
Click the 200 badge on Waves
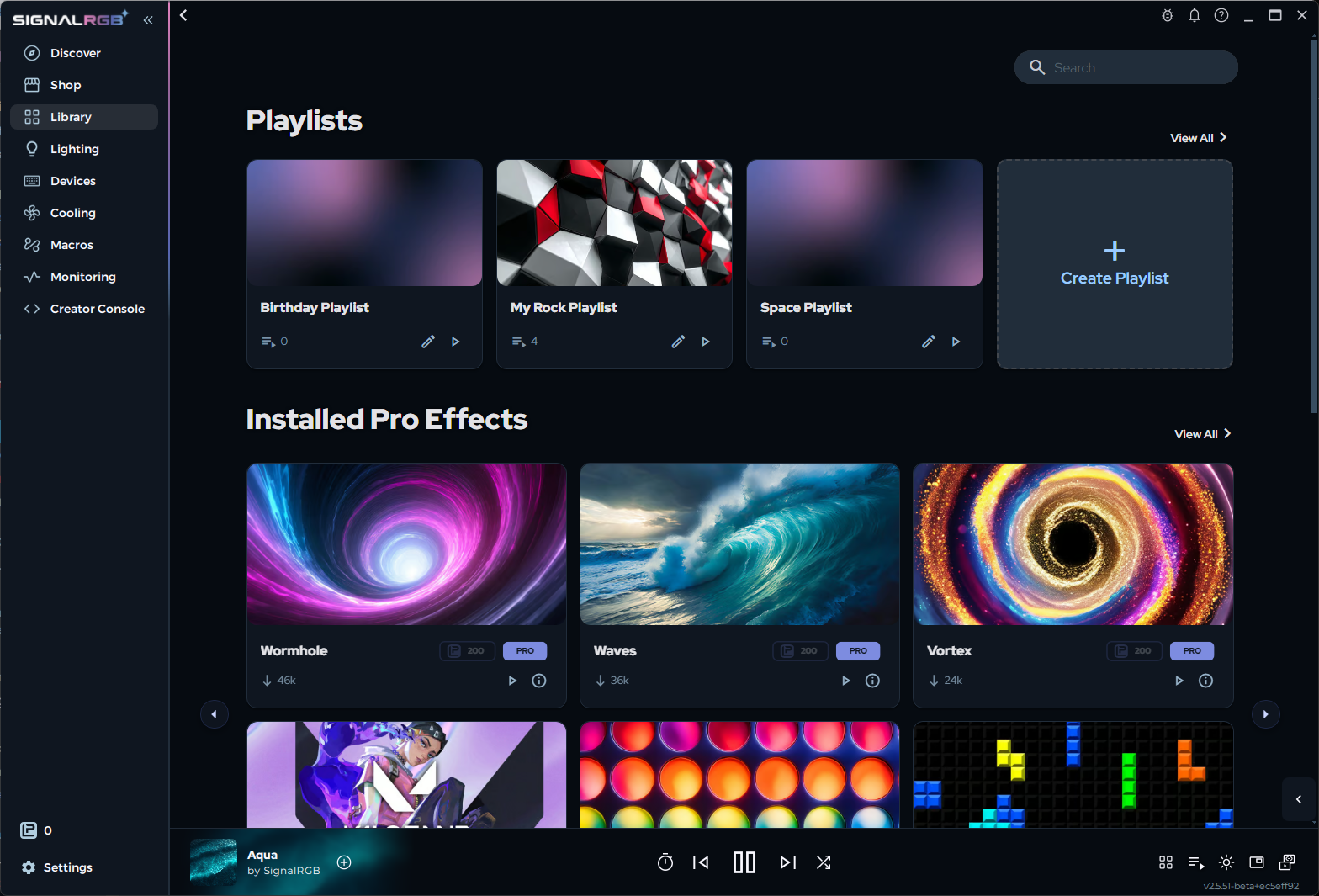pos(800,651)
